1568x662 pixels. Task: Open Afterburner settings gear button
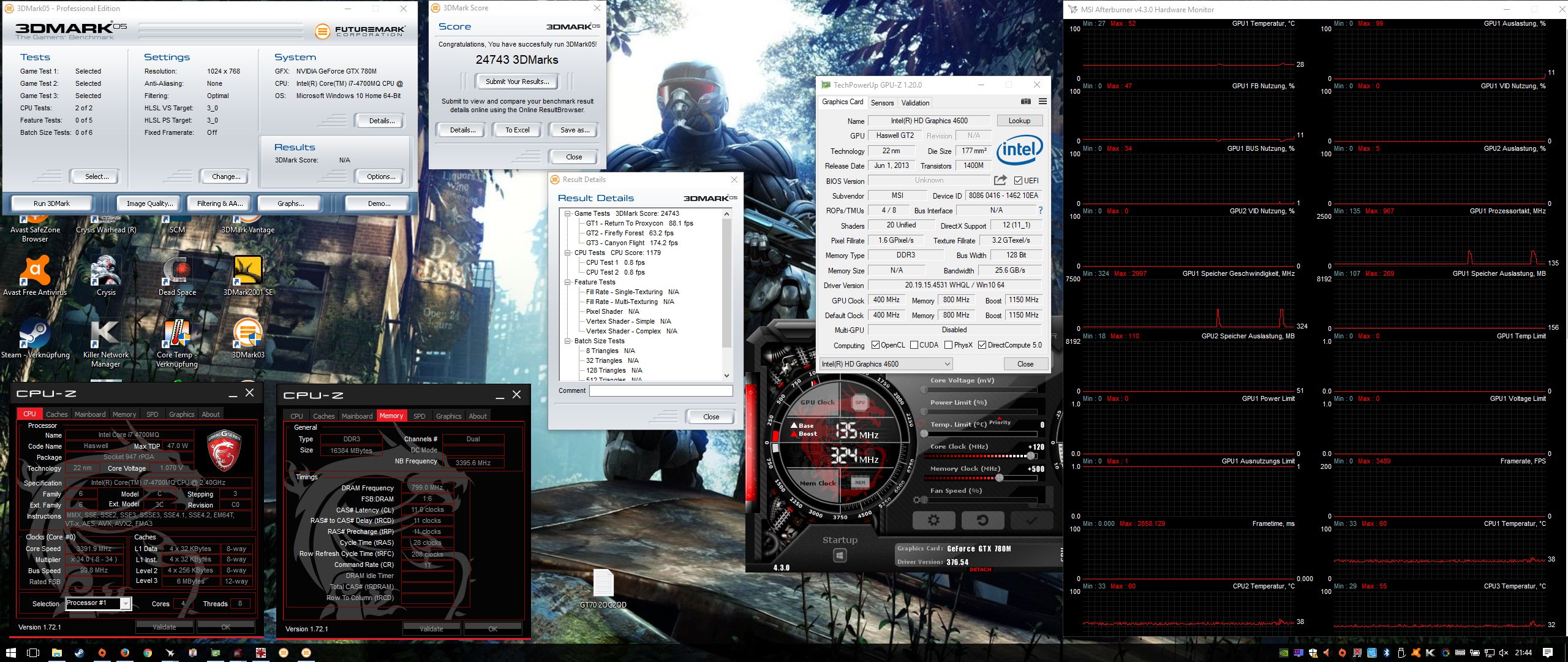[x=933, y=520]
